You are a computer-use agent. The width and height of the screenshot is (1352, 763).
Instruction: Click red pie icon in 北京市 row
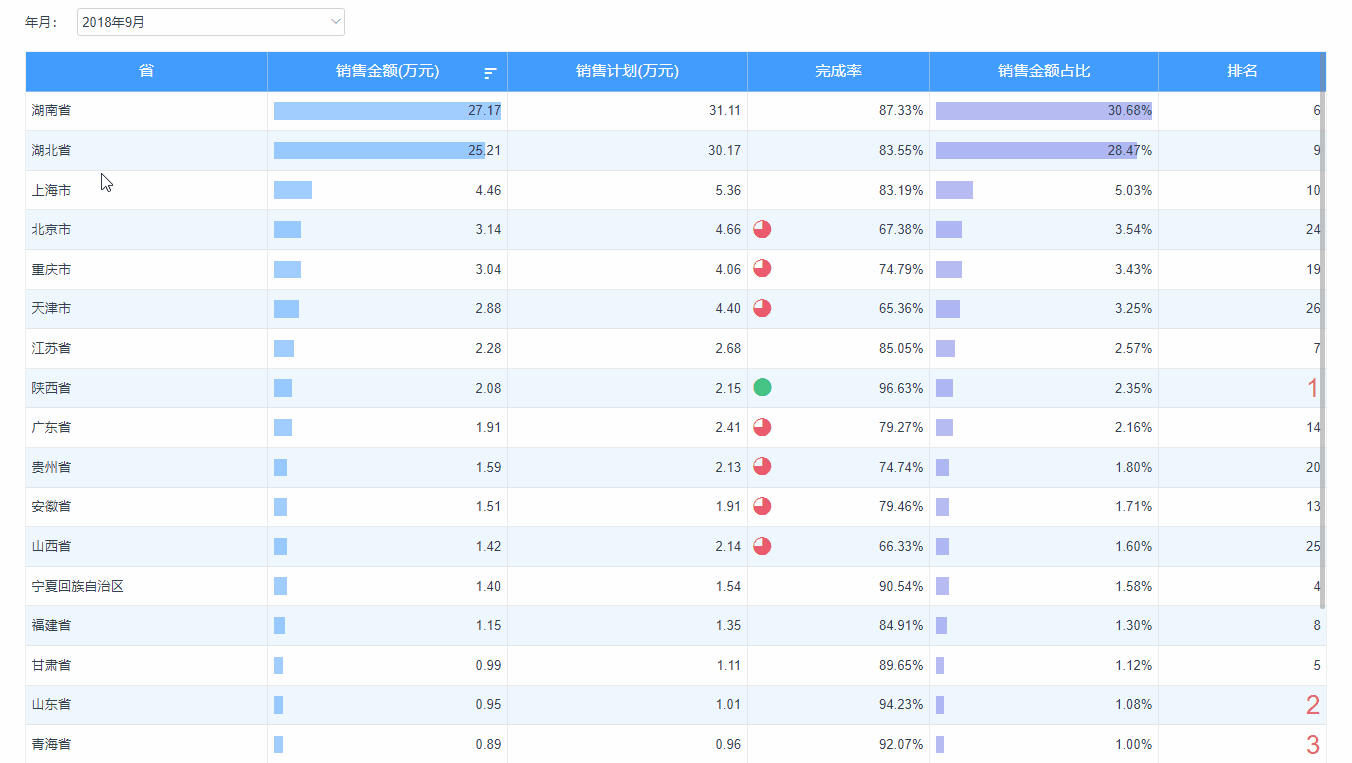point(762,229)
